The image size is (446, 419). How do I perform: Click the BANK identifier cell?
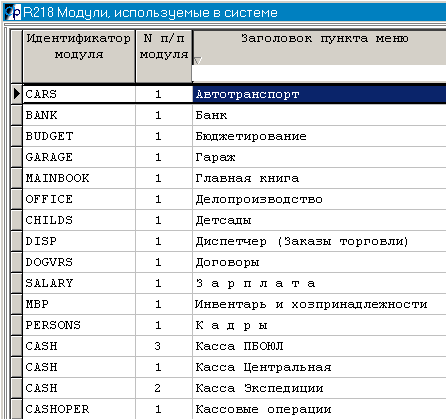coord(79,115)
